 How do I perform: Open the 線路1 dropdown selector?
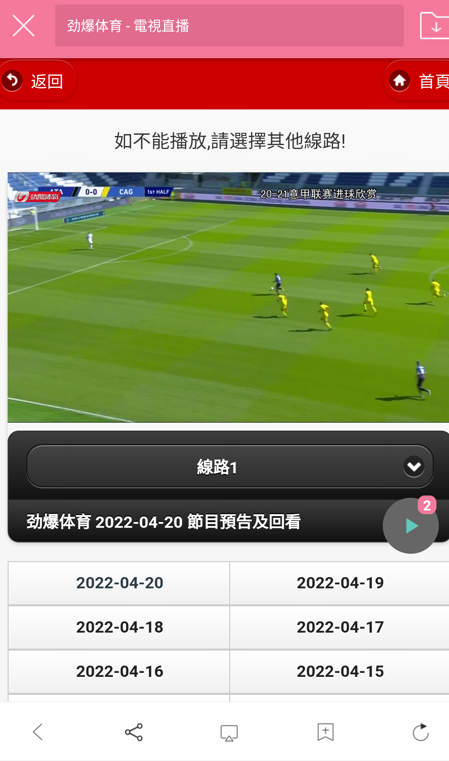230,466
